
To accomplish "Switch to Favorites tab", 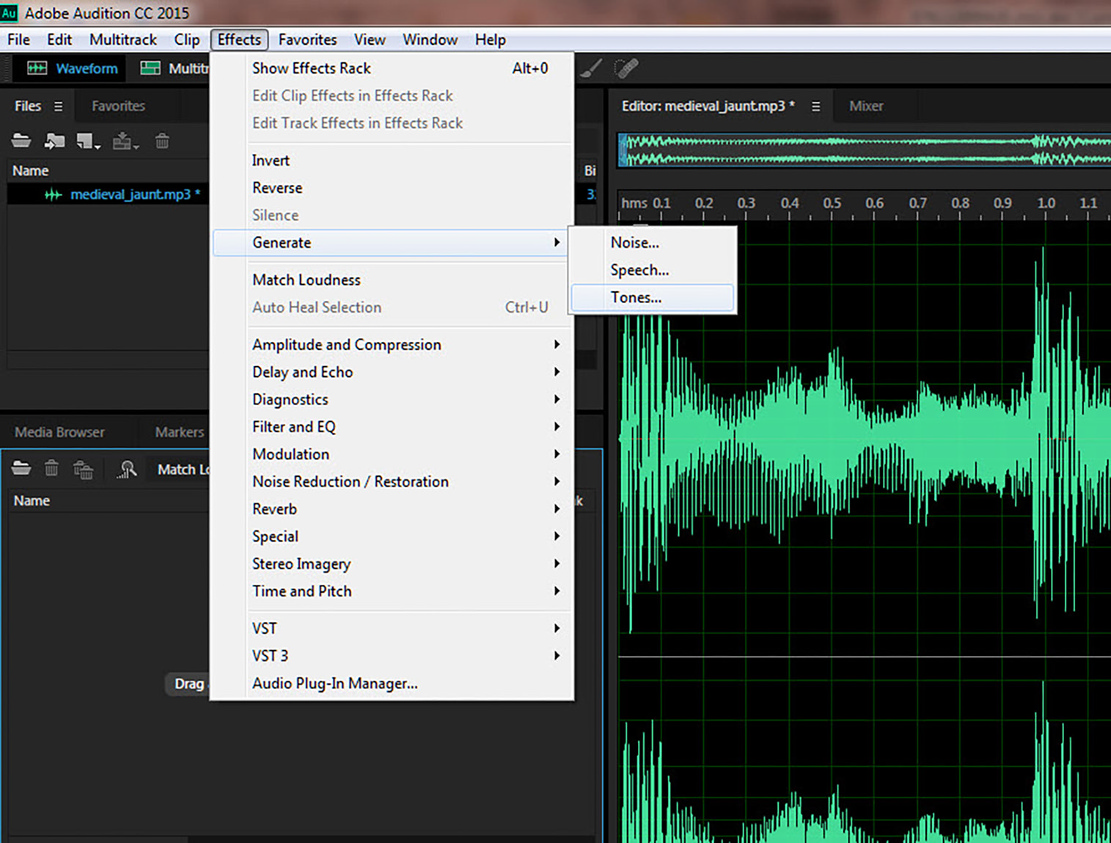I will coord(118,106).
